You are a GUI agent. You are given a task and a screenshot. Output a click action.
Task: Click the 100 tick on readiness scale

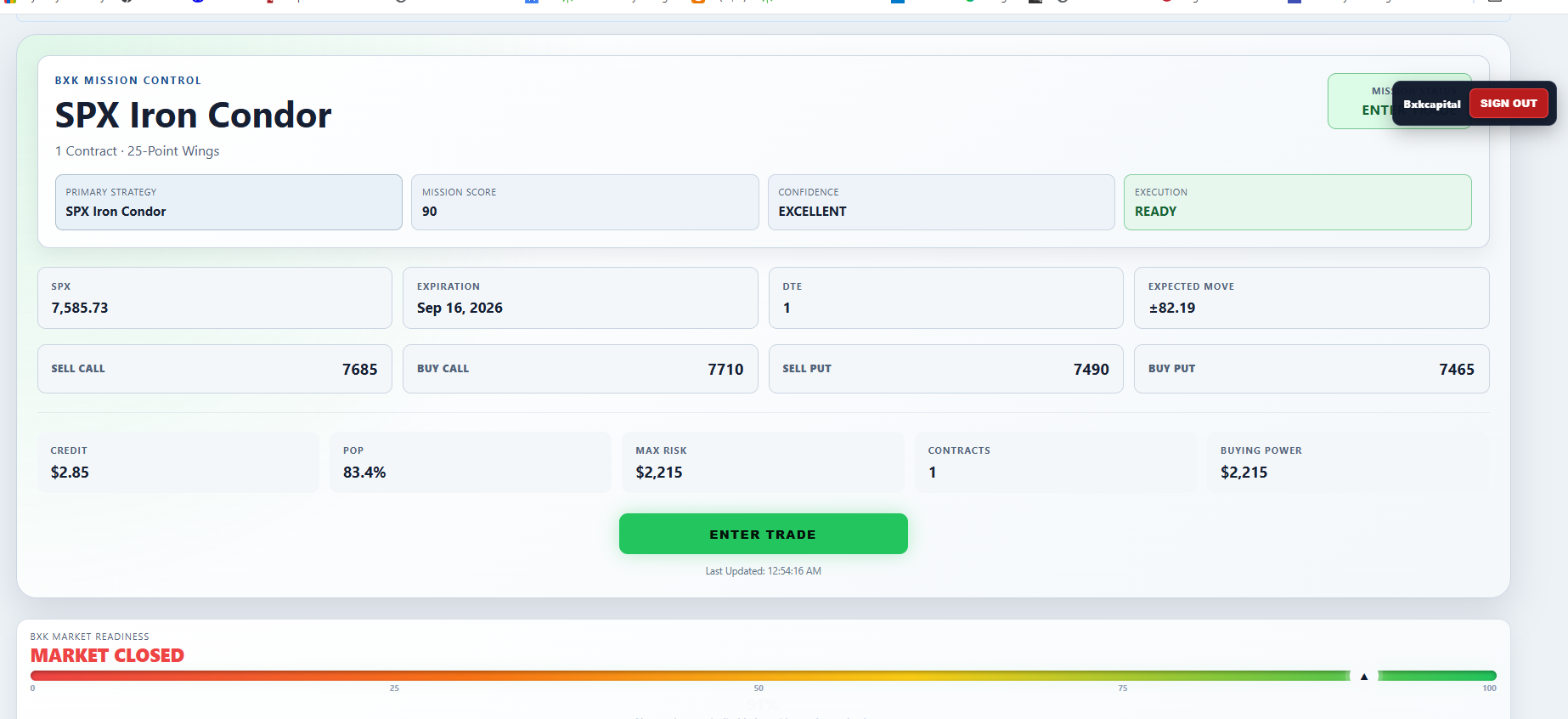click(x=1489, y=688)
